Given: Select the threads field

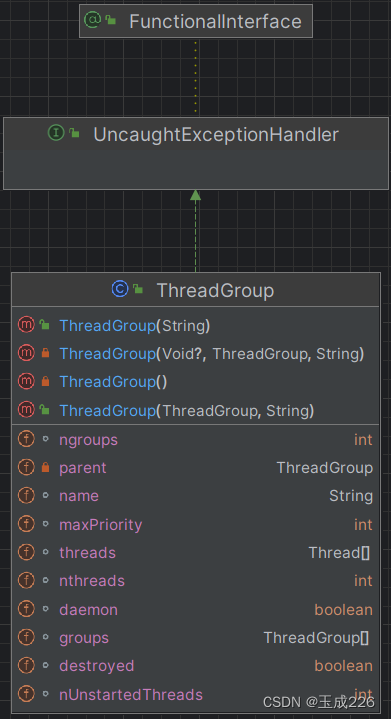Looking at the screenshot, I should tap(196, 553).
